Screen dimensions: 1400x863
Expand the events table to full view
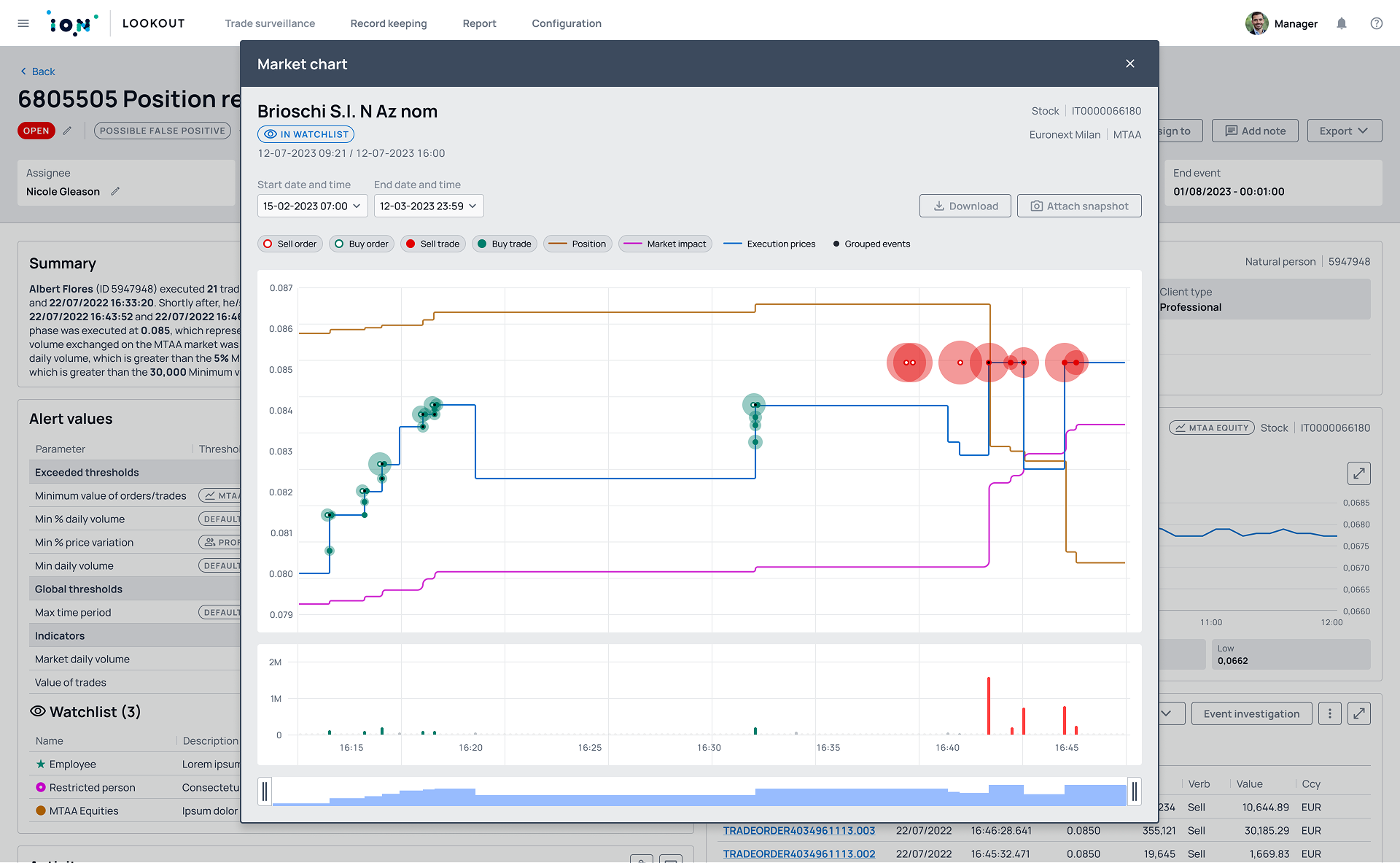(1359, 713)
